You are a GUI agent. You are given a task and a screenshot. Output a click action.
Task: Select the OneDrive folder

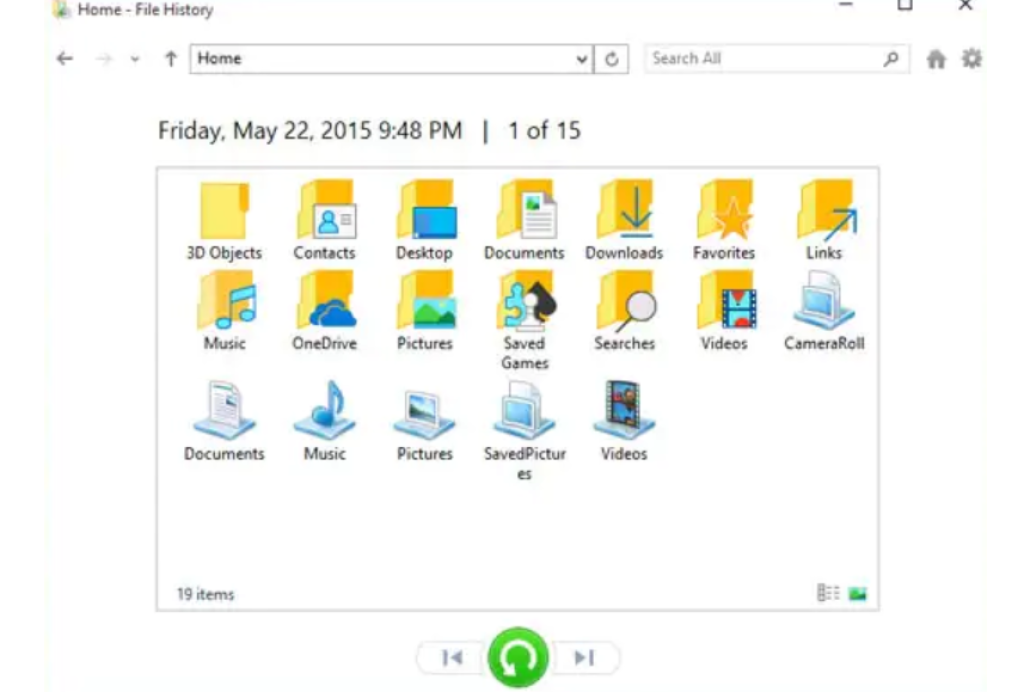coord(325,311)
